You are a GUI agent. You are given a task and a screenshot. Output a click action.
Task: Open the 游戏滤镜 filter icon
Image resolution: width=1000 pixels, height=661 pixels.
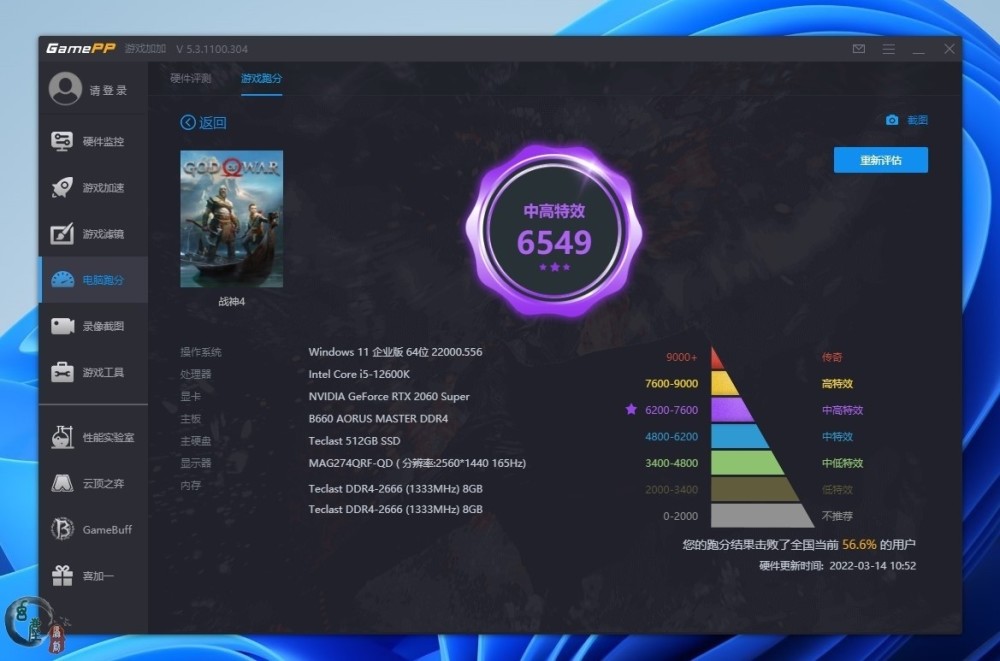click(x=62, y=234)
